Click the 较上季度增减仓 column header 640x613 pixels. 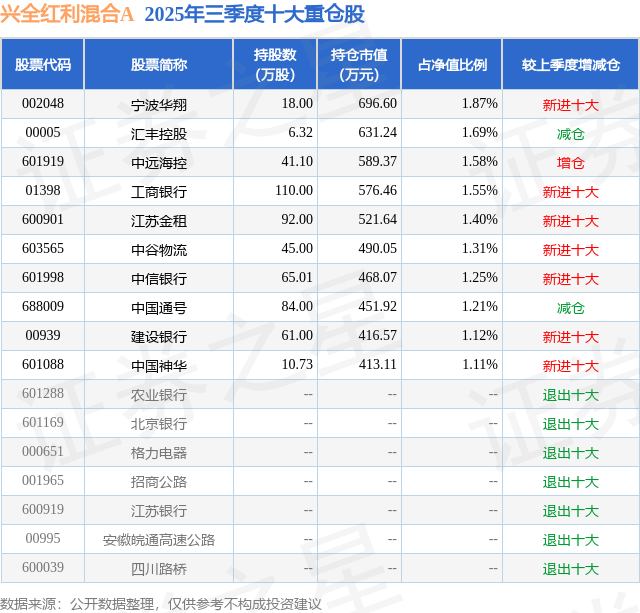[x=571, y=64]
